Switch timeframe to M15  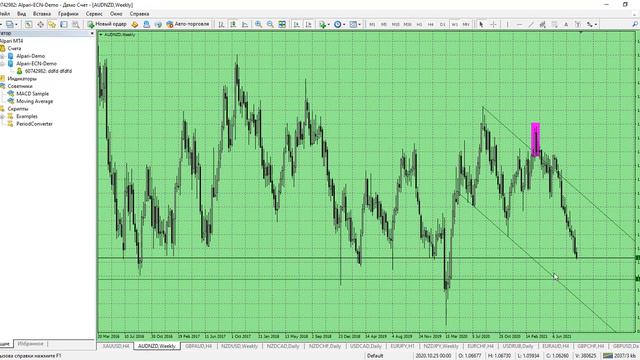click(396, 24)
